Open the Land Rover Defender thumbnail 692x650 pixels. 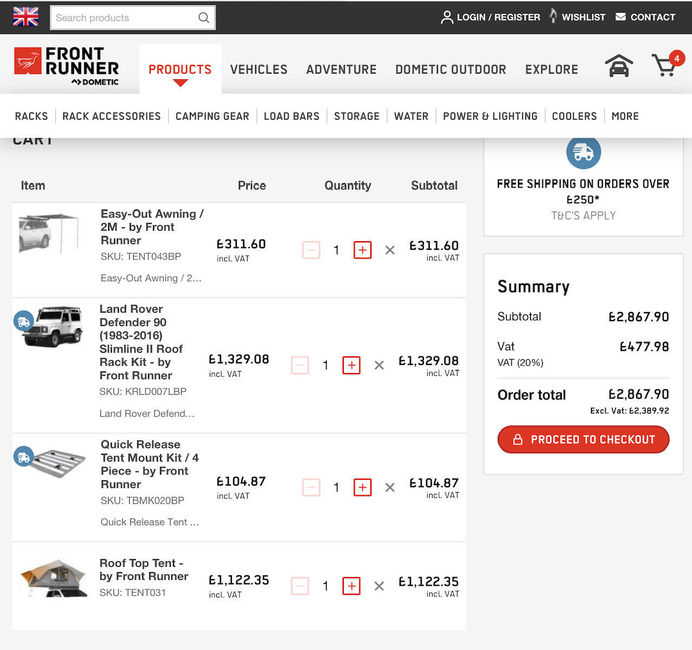point(53,327)
